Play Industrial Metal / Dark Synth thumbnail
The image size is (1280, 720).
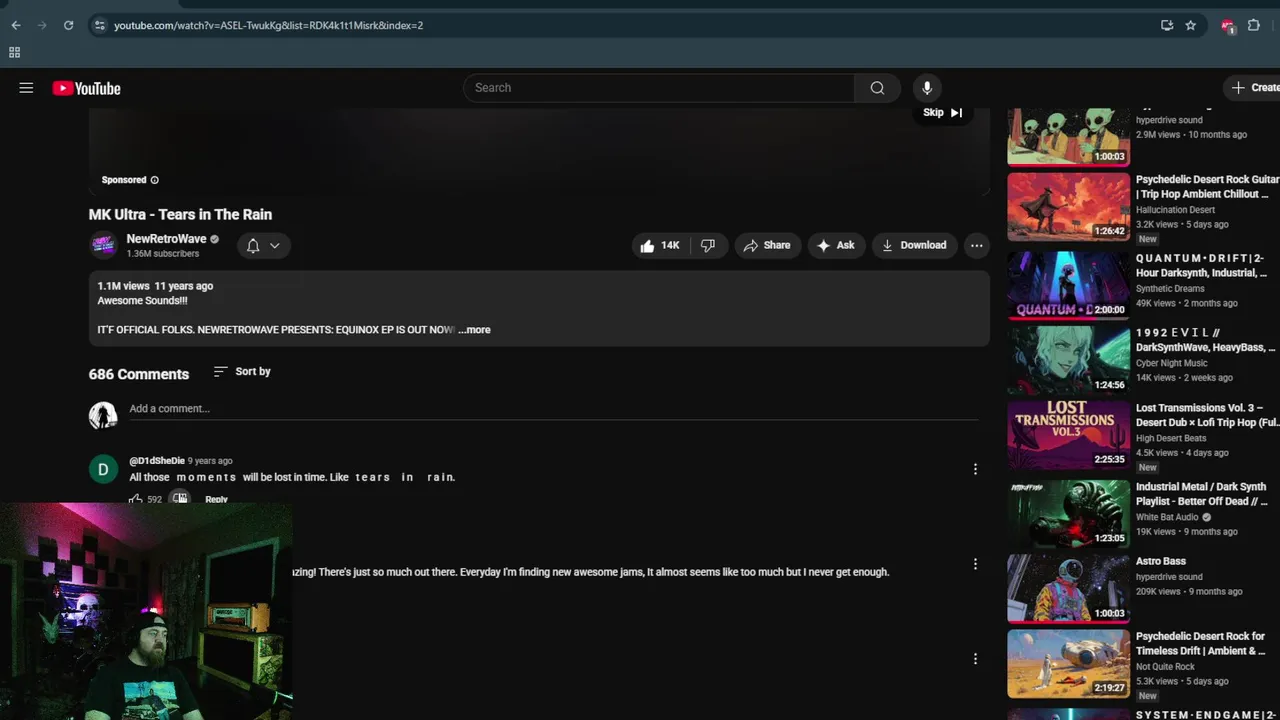point(1068,514)
